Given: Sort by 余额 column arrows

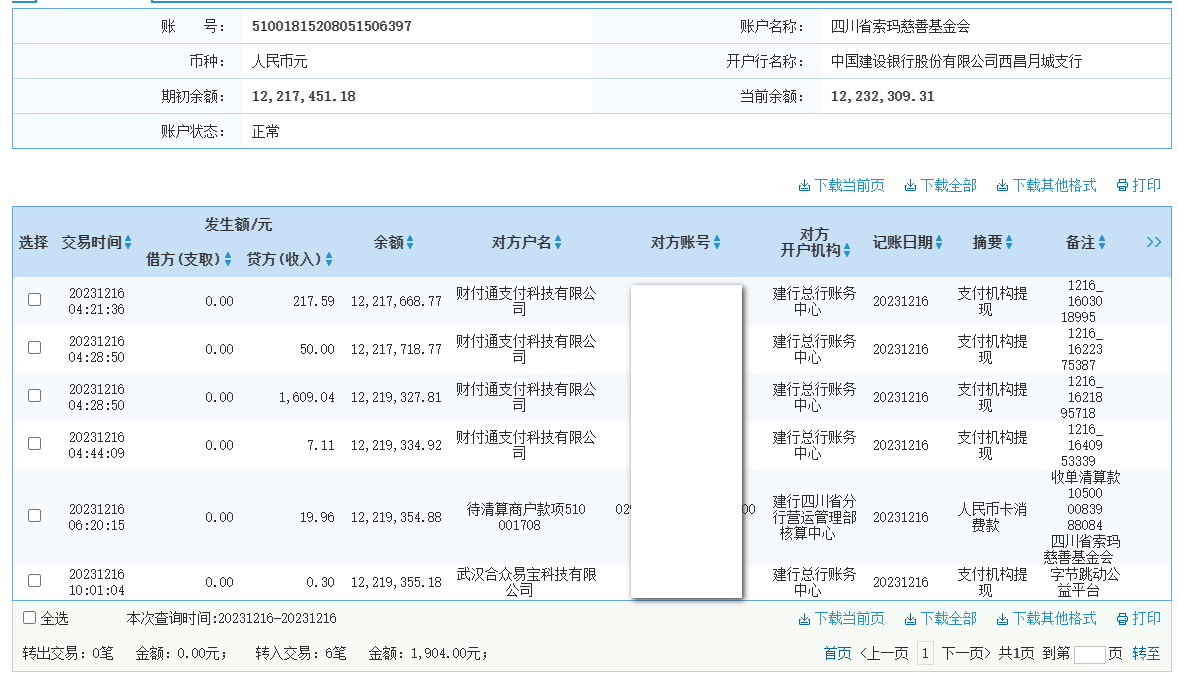Looking at the screenshot, I should click(x=410, y=242).
